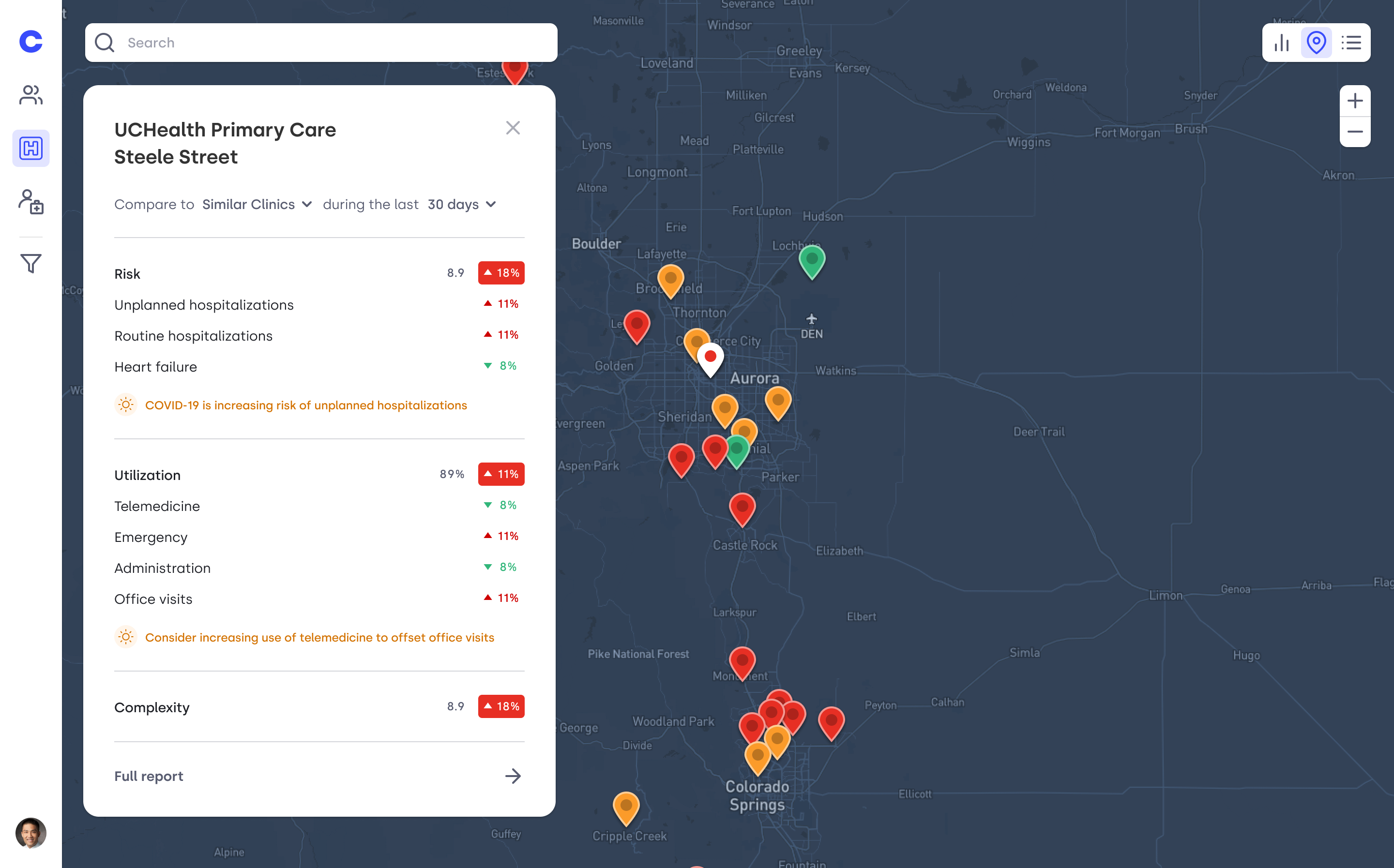
Task: Select the green pin near Lochbuie
Action: (x=812, y=260)
